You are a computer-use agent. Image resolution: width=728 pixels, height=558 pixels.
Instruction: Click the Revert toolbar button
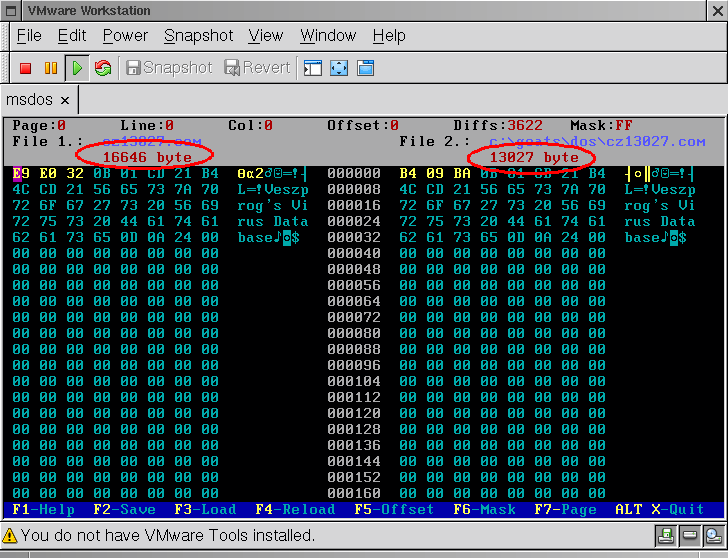[x=257, y=68]
